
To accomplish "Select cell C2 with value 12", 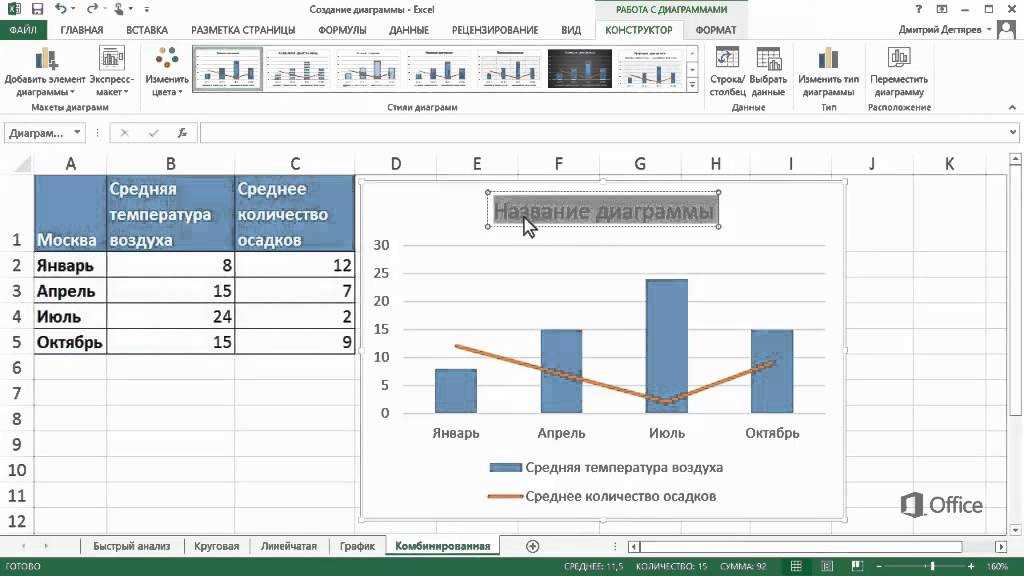I will 295,266.
